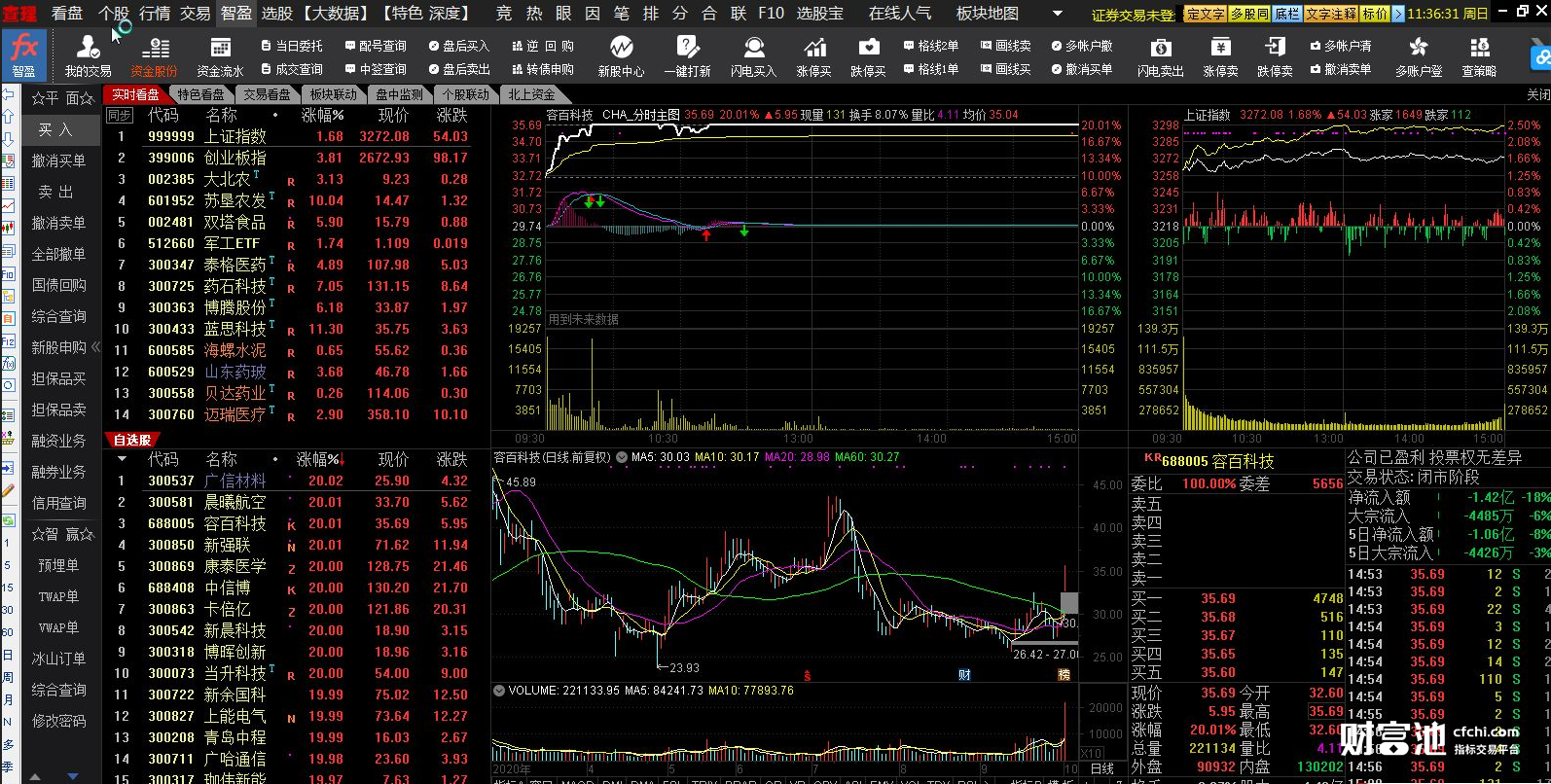1551x784 pixels.
Task: Switch to 特色看盘 tab
Action: (x=201, y=94)
